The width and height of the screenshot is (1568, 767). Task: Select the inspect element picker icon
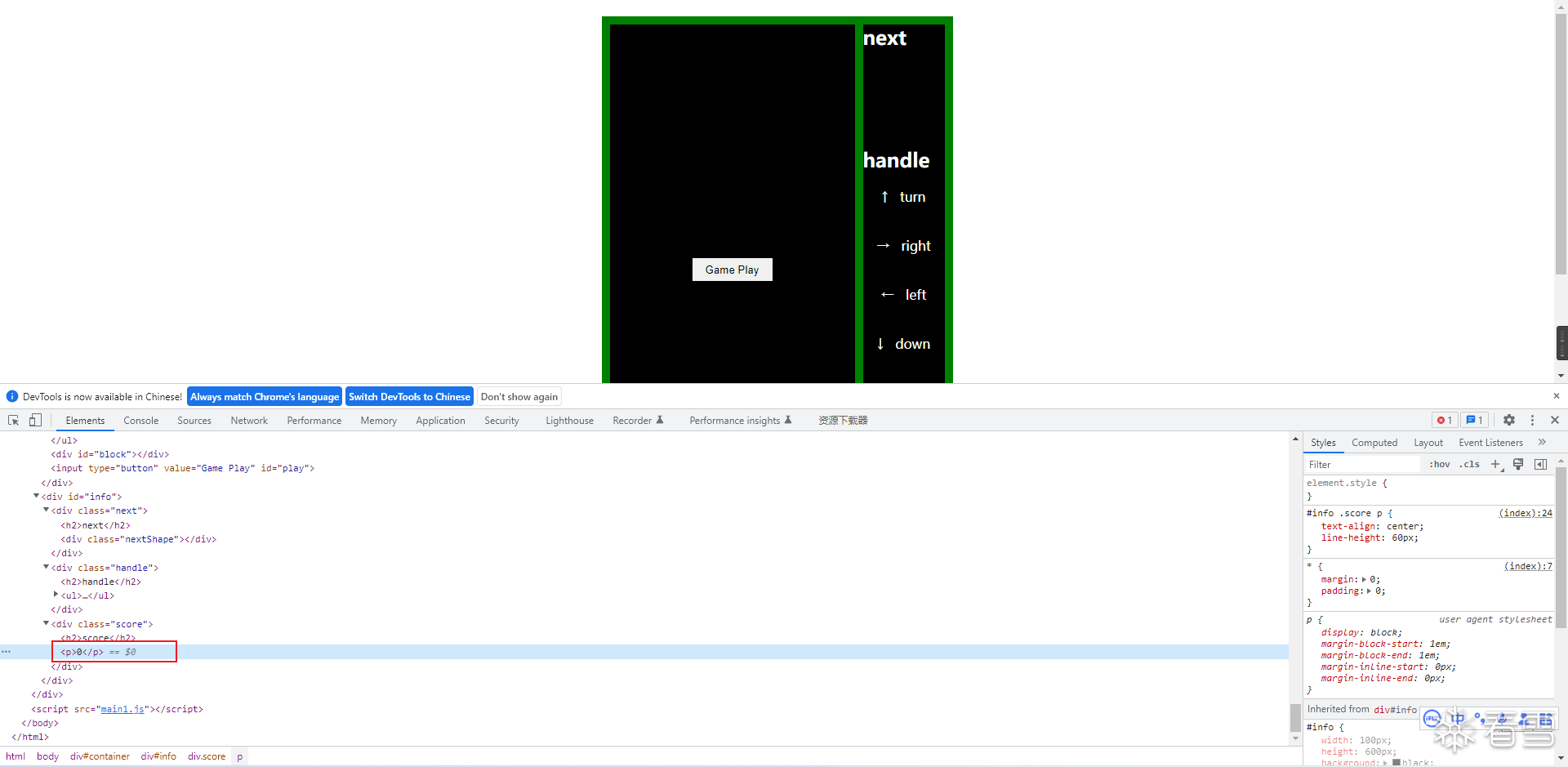point(13,420)
